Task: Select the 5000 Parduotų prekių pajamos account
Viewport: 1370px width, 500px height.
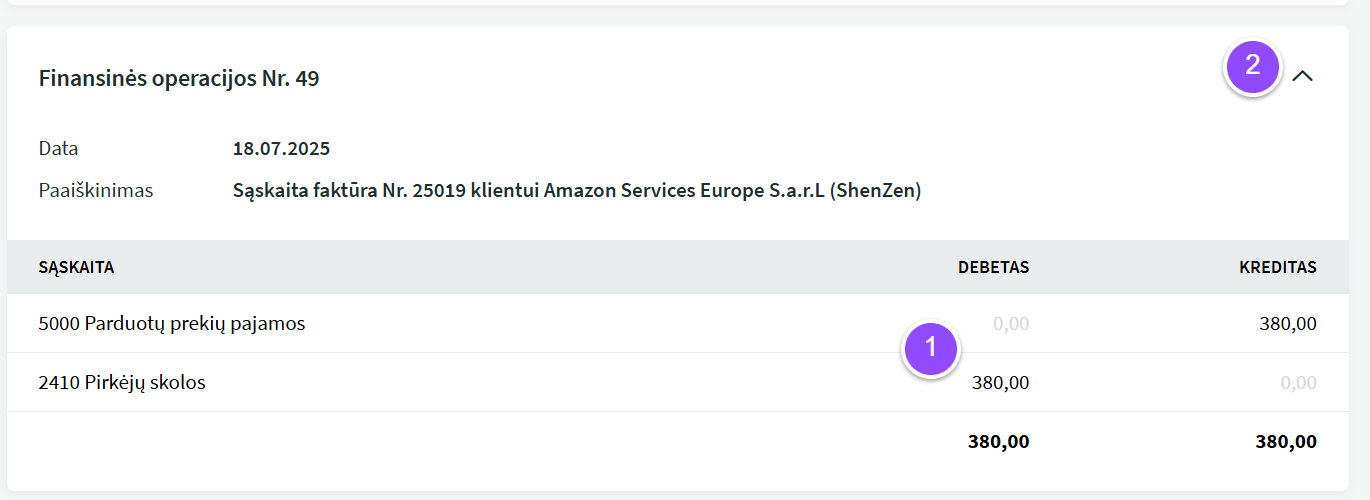Action: point(172,323)
